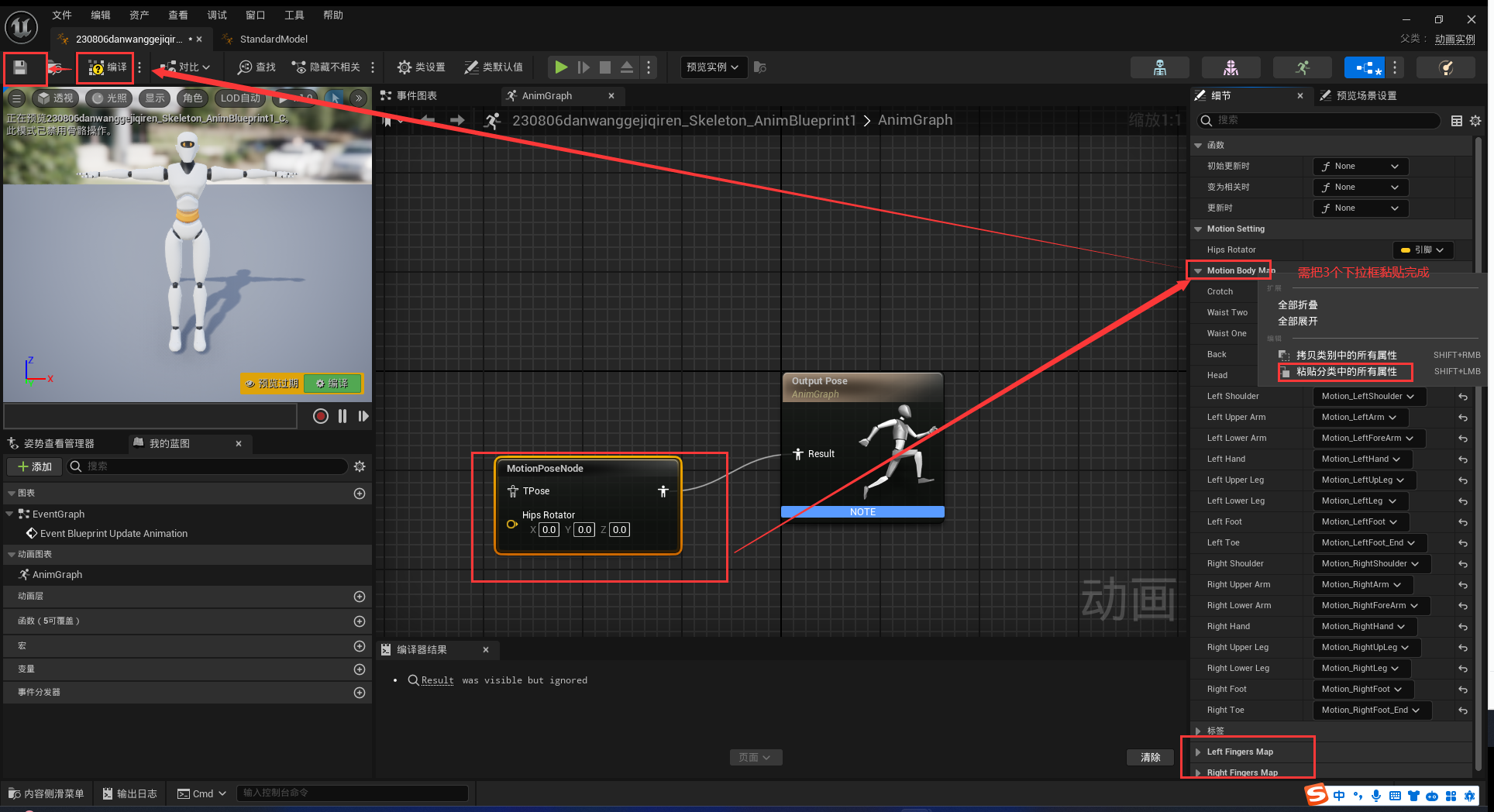Select 粘贴分类中的所有属性 menu entry

click(x=1346, y=372)
